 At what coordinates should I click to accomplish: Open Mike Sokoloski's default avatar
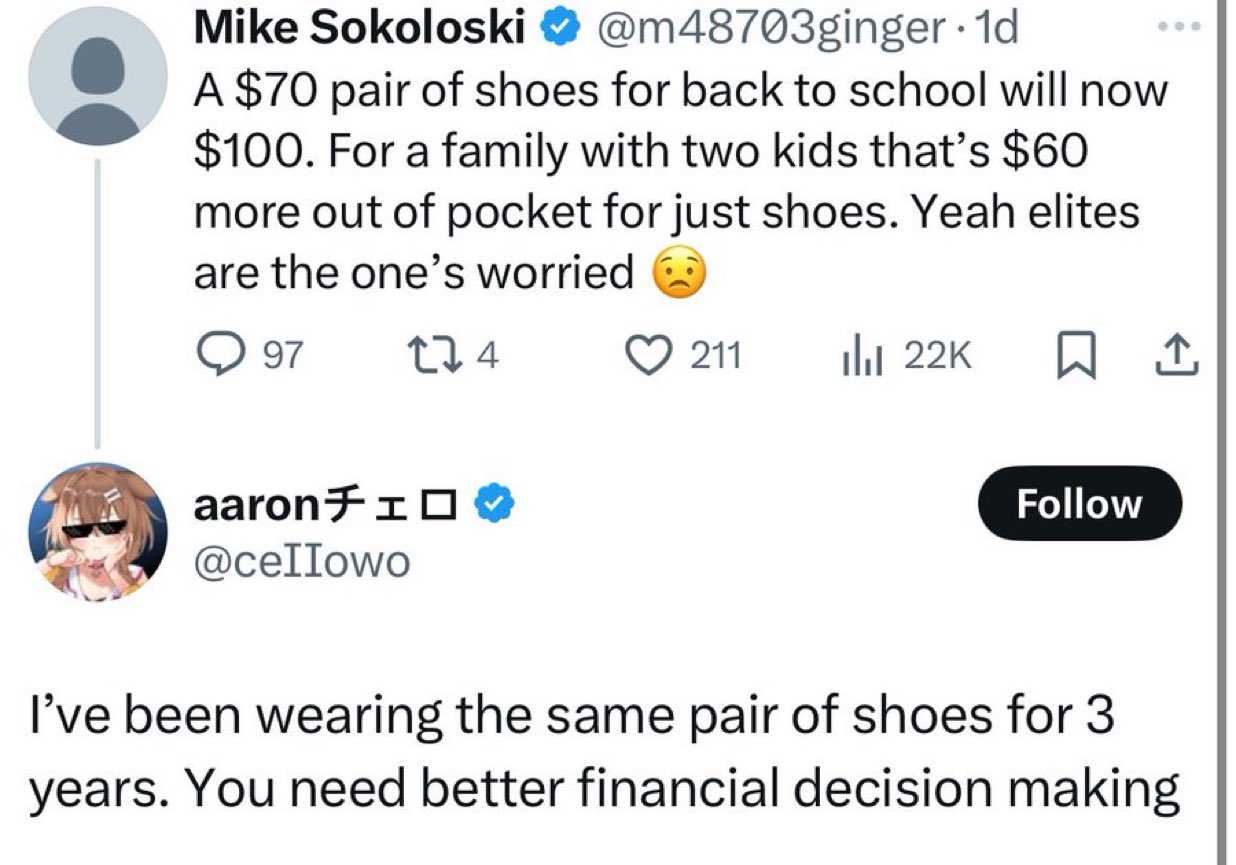[98, 78]
